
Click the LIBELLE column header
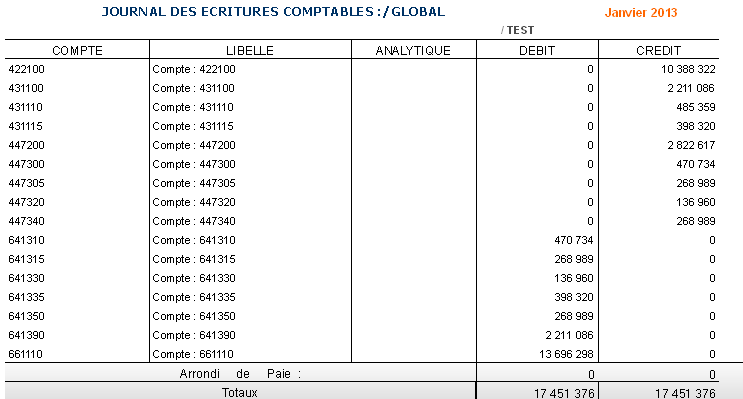point(250,51)
